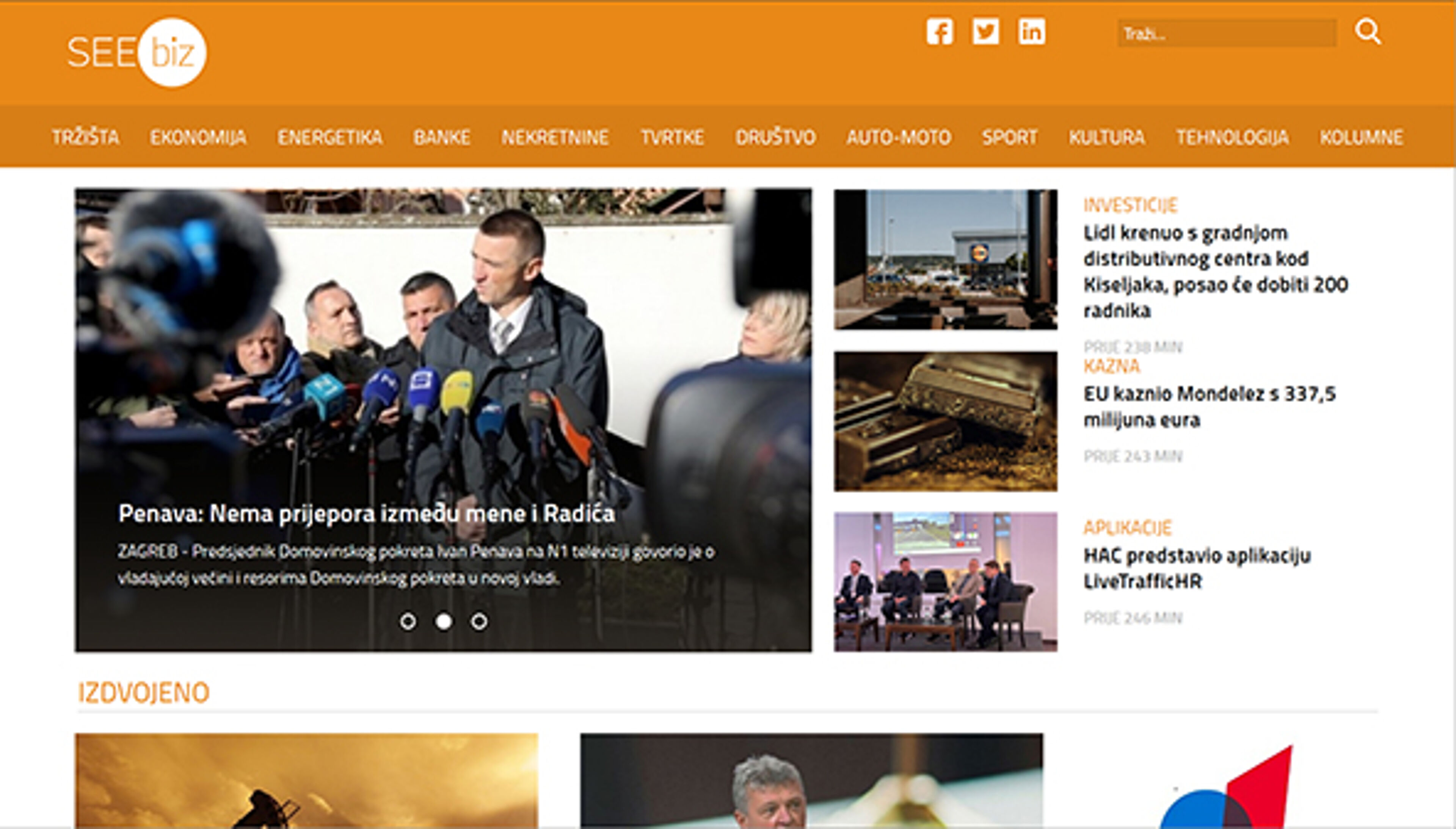
Task: Open the Facebook social icon
Action: tap(939, 32)
